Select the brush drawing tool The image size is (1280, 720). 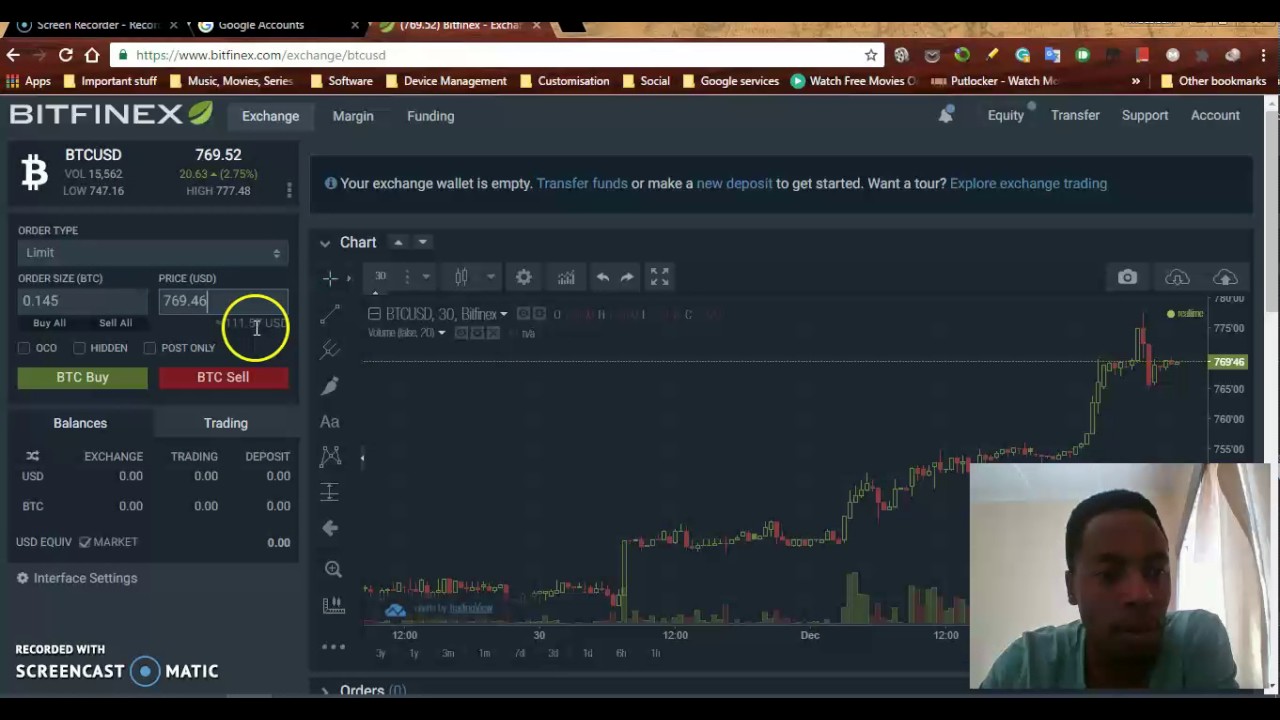(330, 385)
